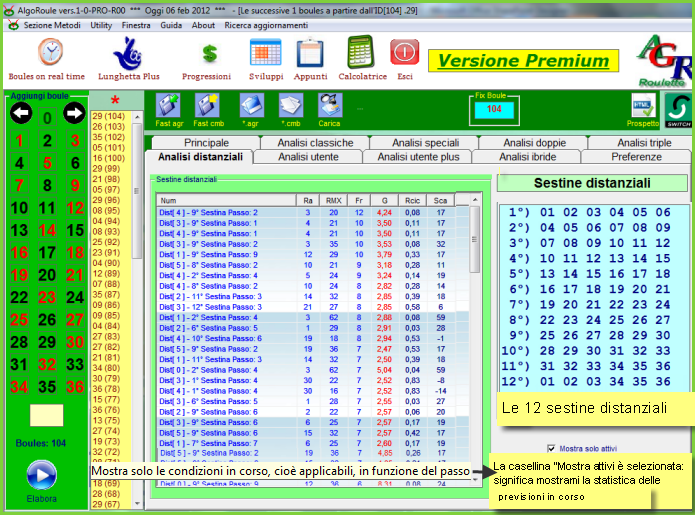The width and height of the screenshot is (695, 515).
Task: Open Lunghetta Plus tool
Action: click(x=128, y=54)
